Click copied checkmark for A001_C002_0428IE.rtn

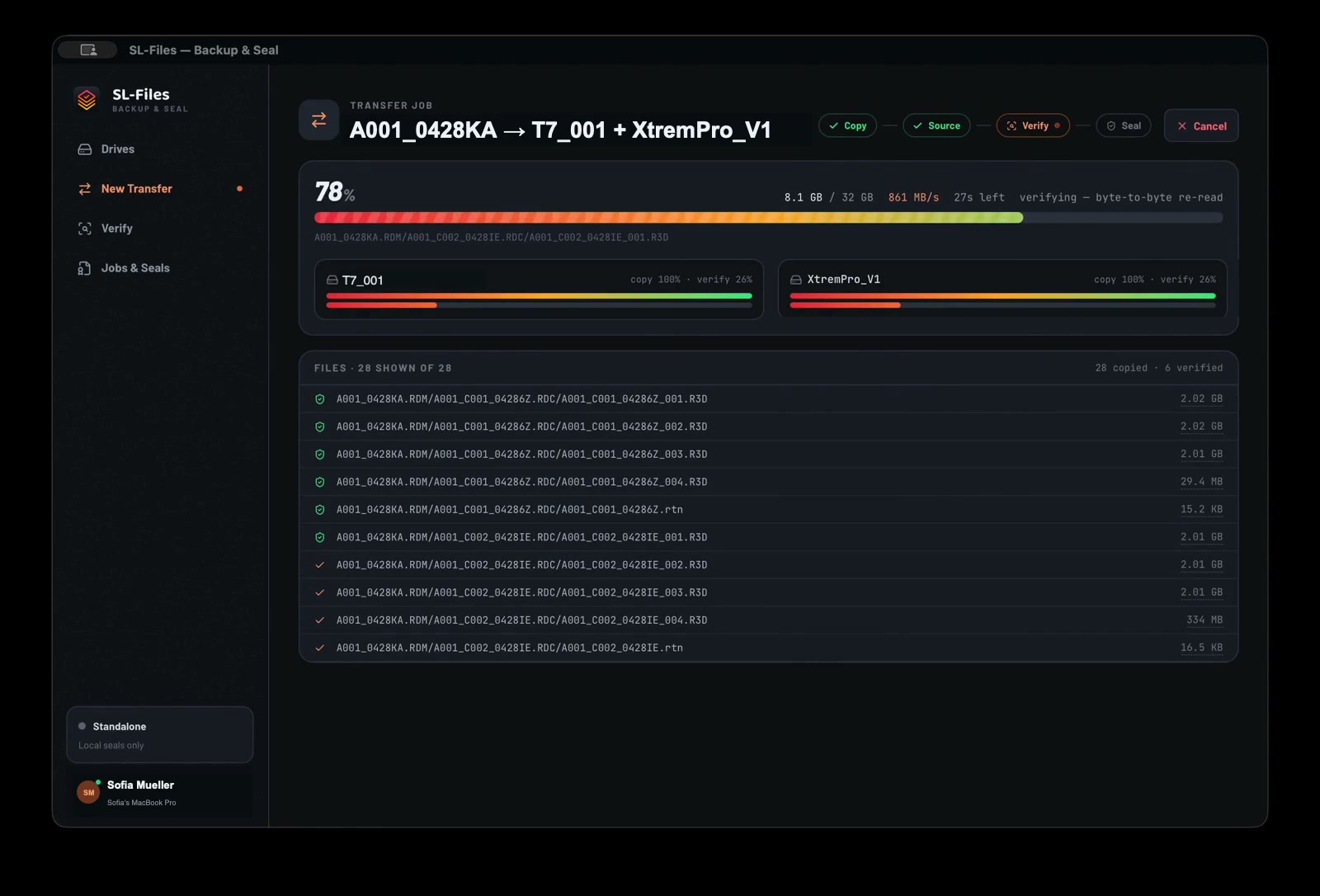point(320,648)
